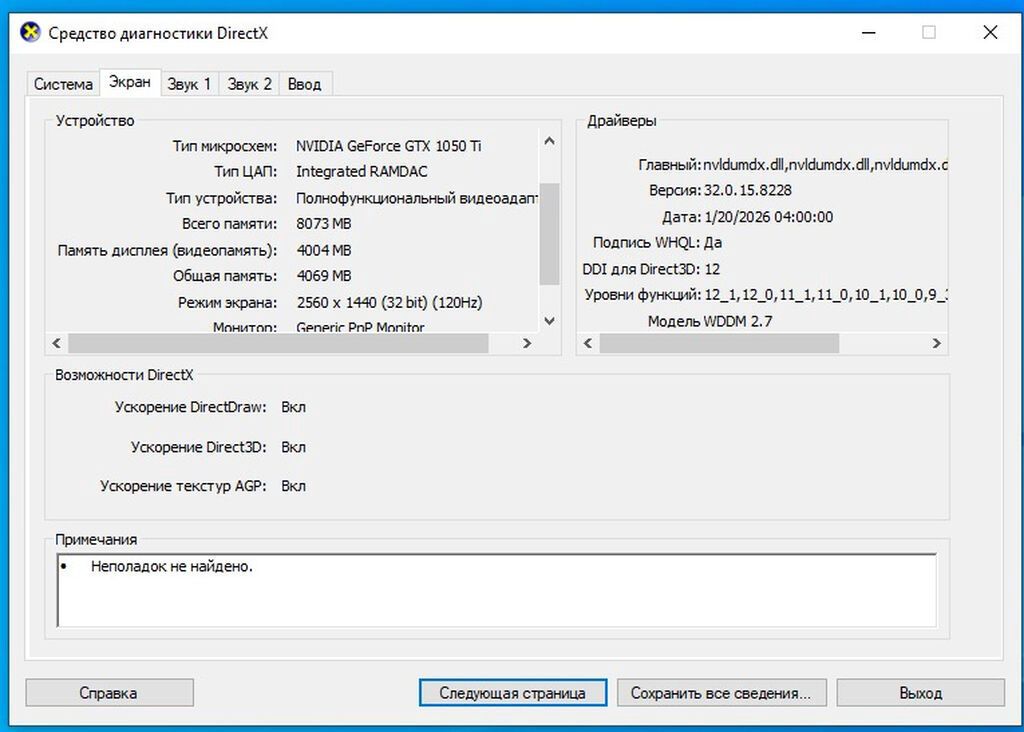Viewport: 1024px width, 732px height.
Task: Click the Устройство horizontal scrollbar thumb
Action: [x=278, y=343]
